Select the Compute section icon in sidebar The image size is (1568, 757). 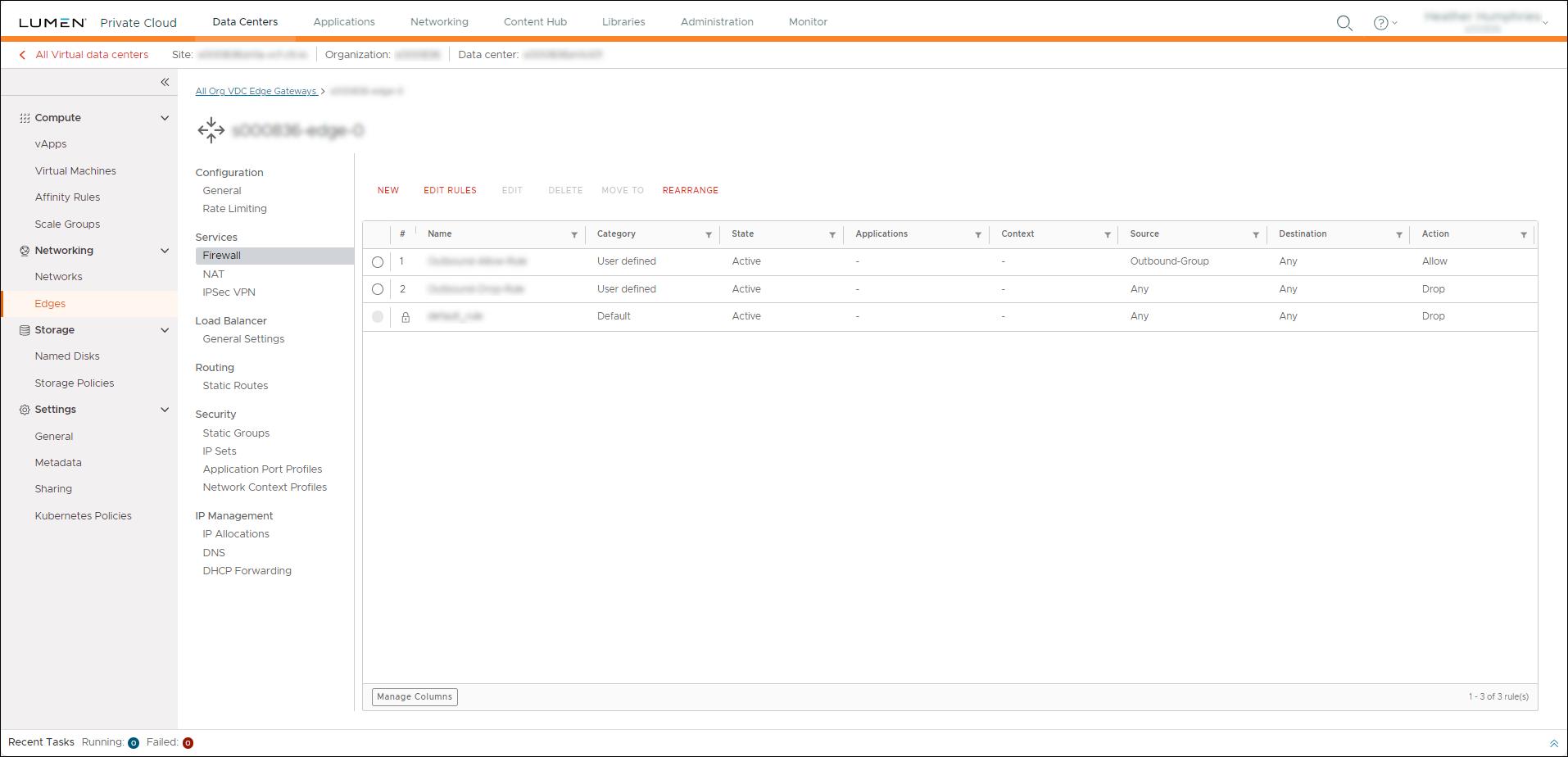(24, 117)
